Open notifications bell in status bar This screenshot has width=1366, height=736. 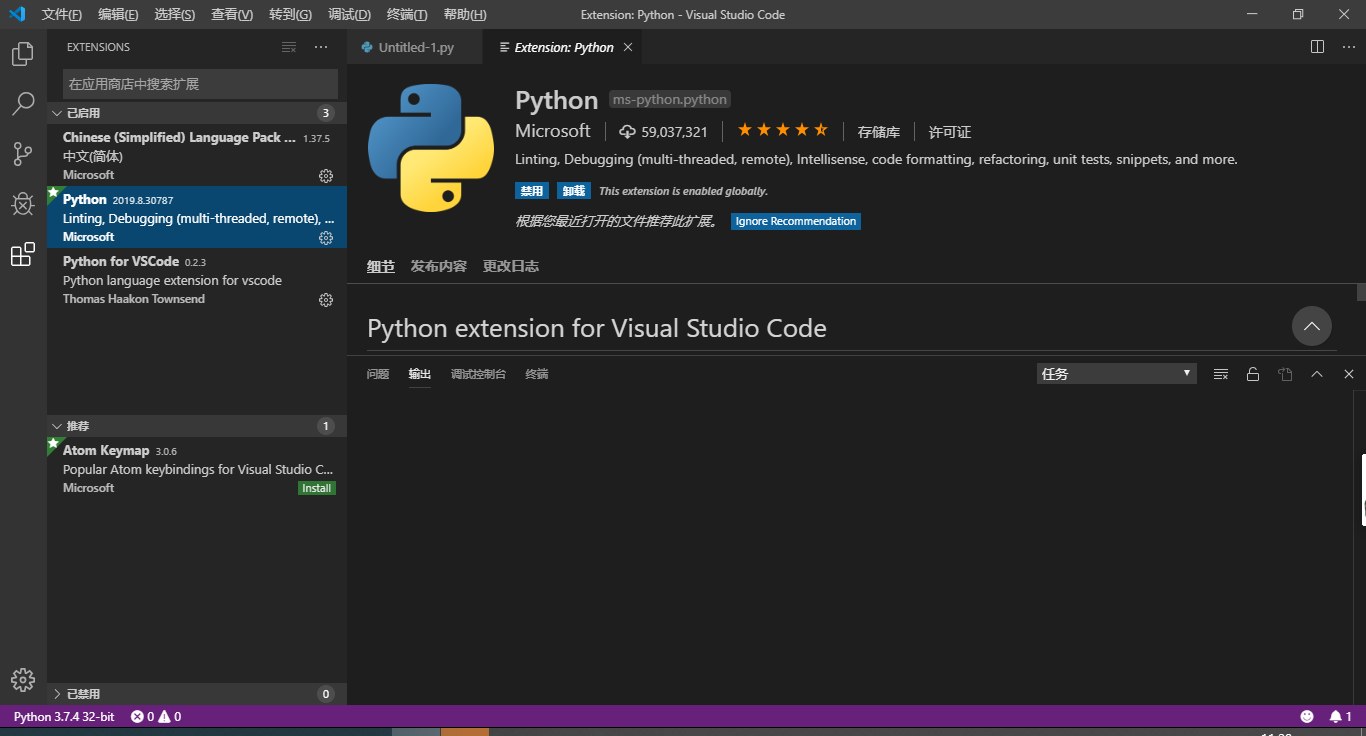[x=1340, y=716]
